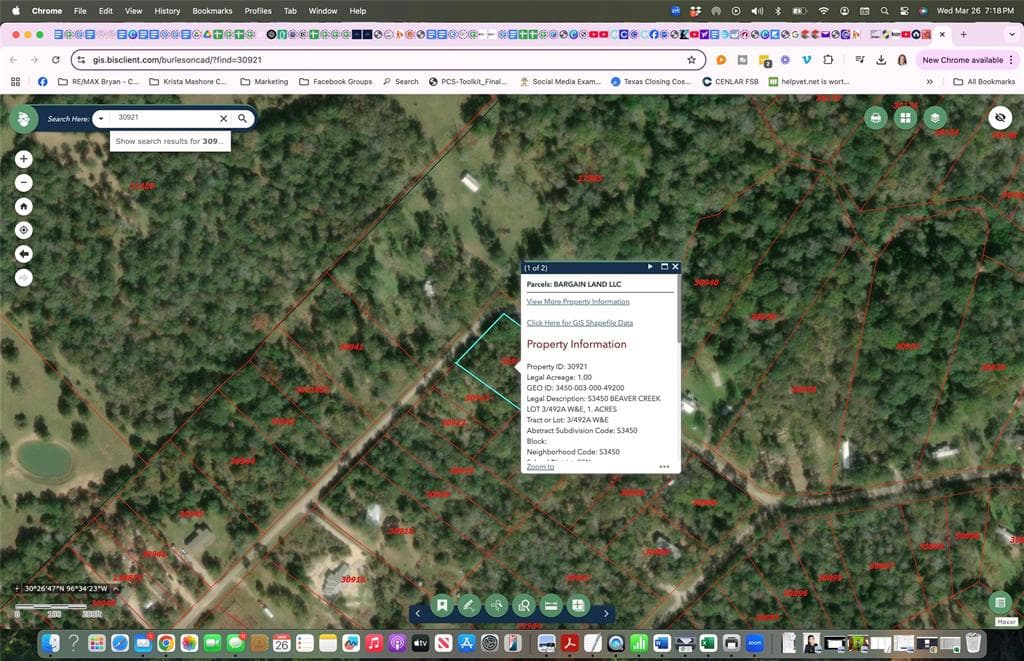Show previous tools in bottom toolbar
Image resolution: width=1024 pixels, height=661 pixels.
coord(418,613)
